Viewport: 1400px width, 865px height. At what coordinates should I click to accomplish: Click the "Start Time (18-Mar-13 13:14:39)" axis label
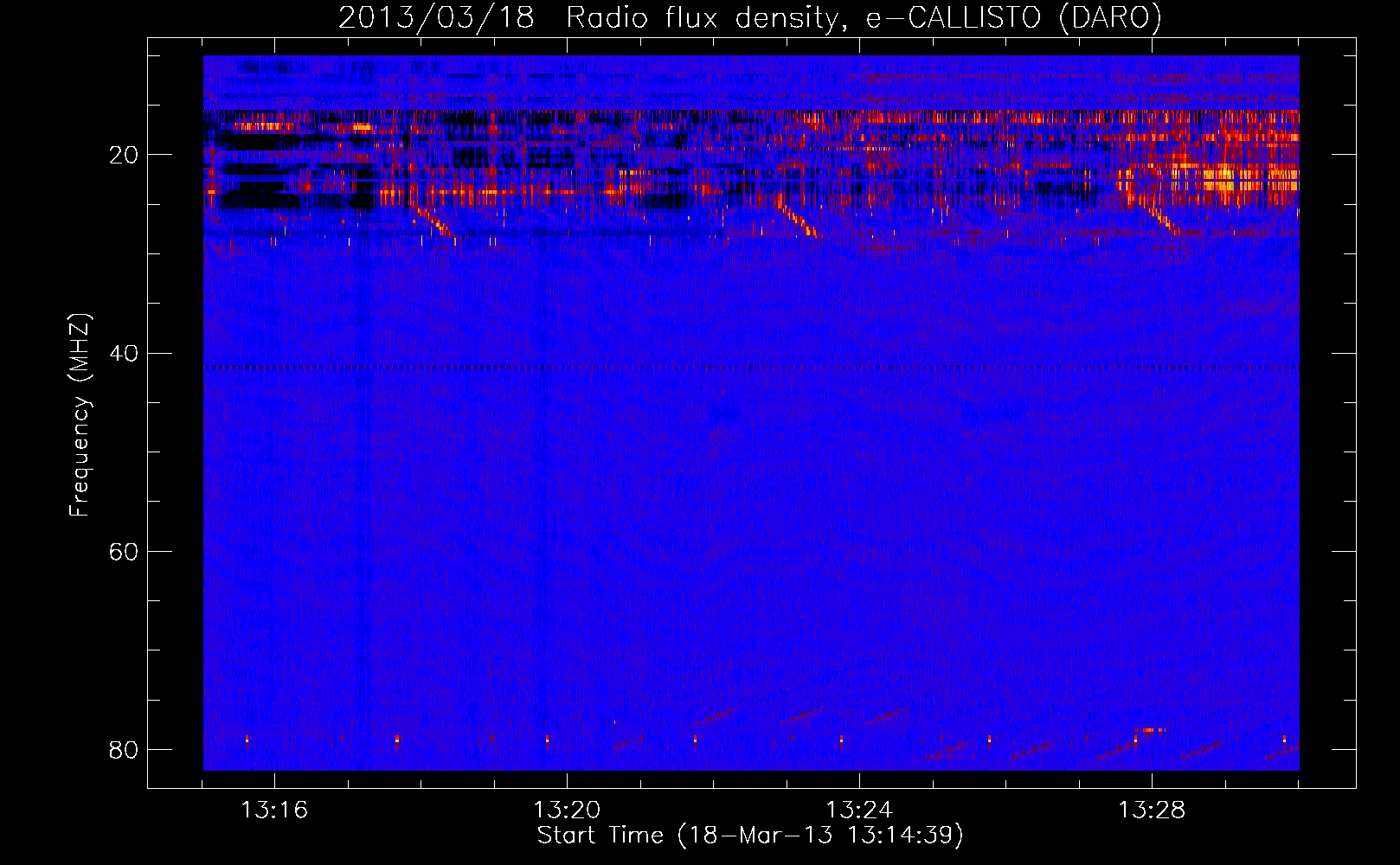750,836
